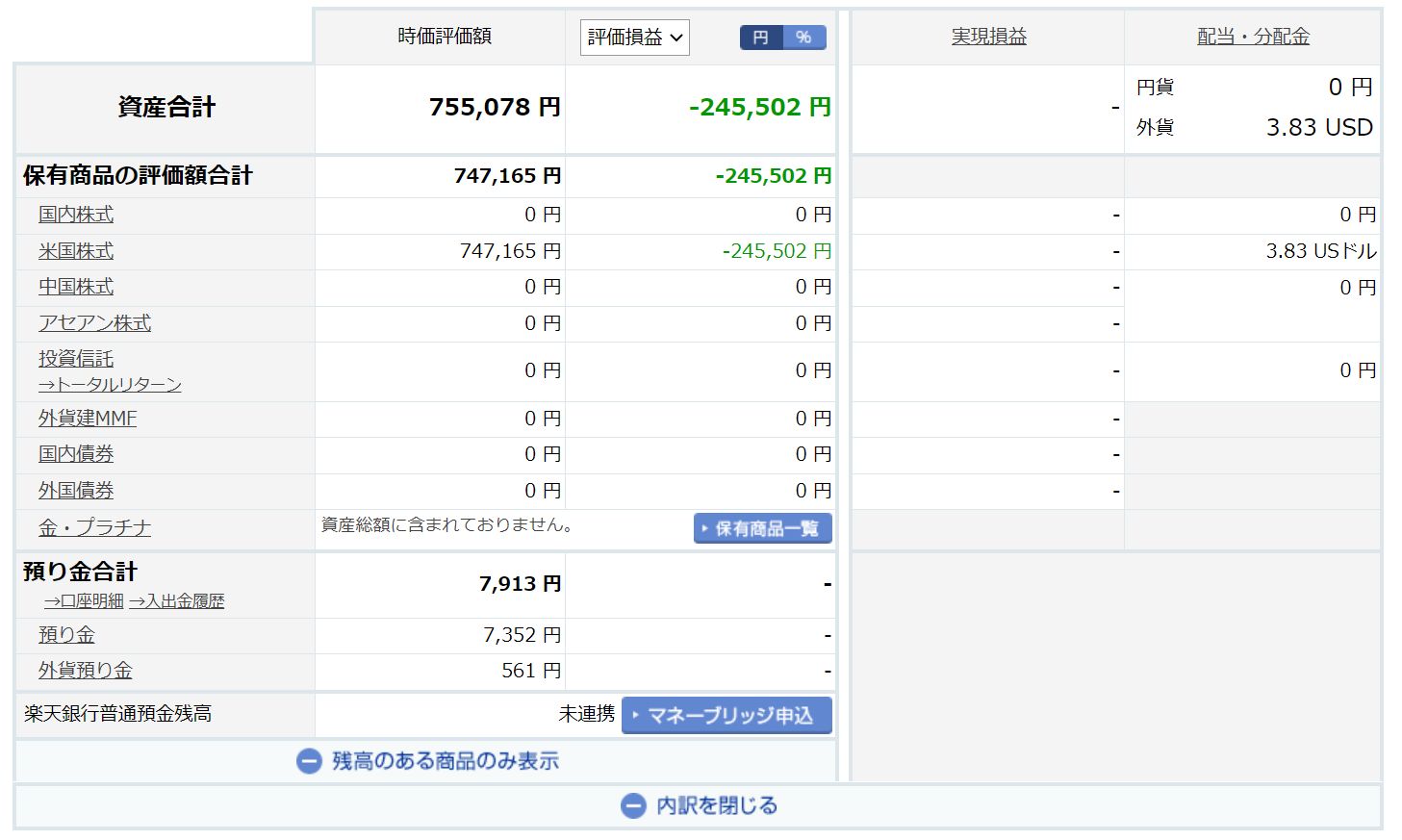
Task: Go to 中国株式 link
Action: click(x=76, y=287)
